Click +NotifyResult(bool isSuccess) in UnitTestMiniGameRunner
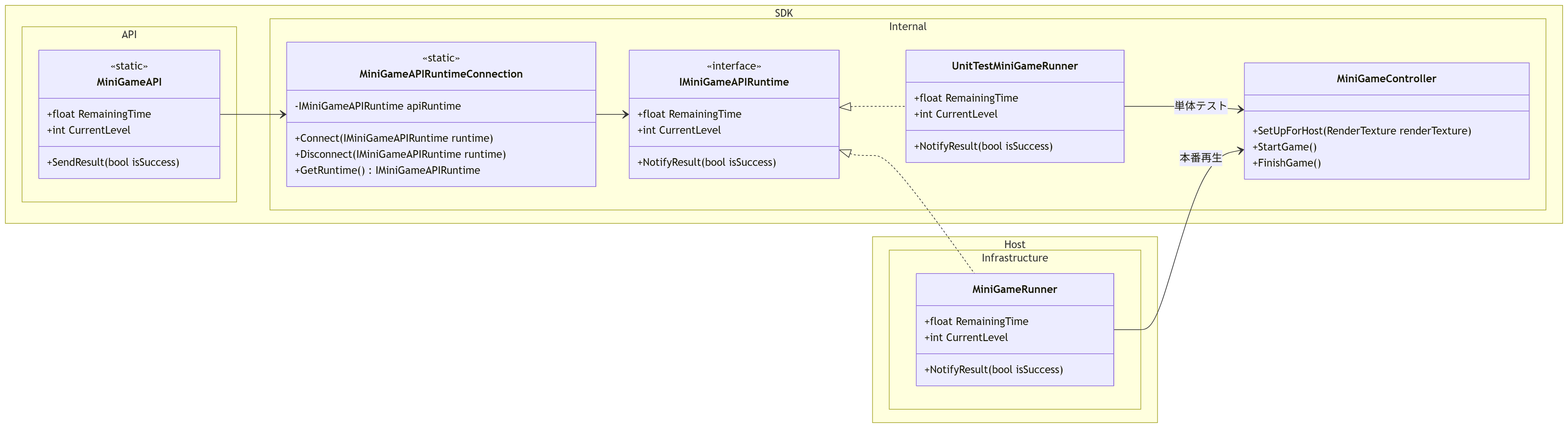The width and height of the screenshot is (1568, 428). [x=983, y=146]
